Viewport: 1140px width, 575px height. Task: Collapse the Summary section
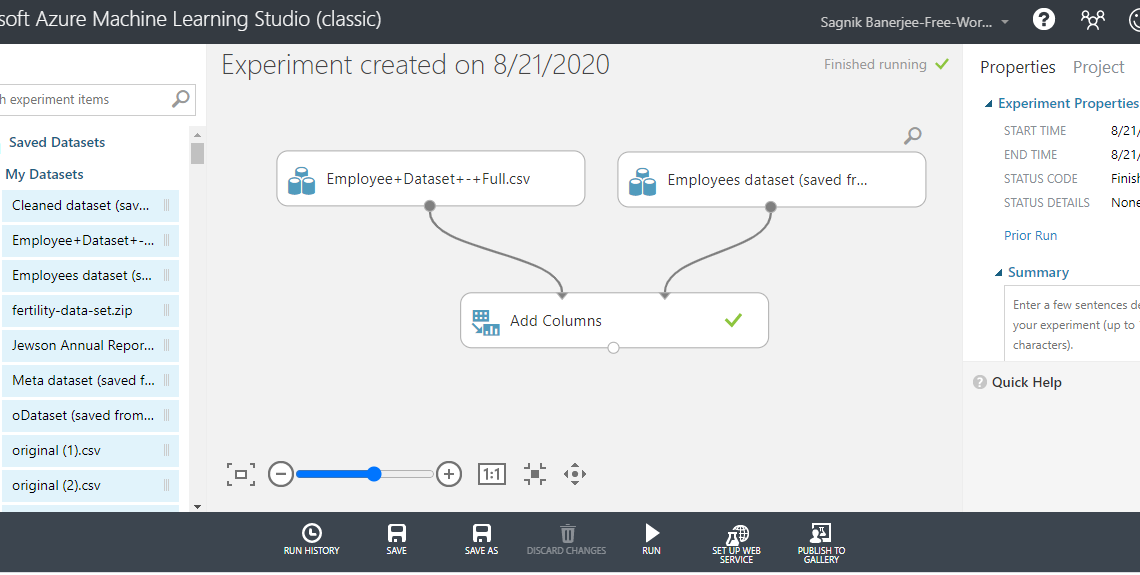999,273
